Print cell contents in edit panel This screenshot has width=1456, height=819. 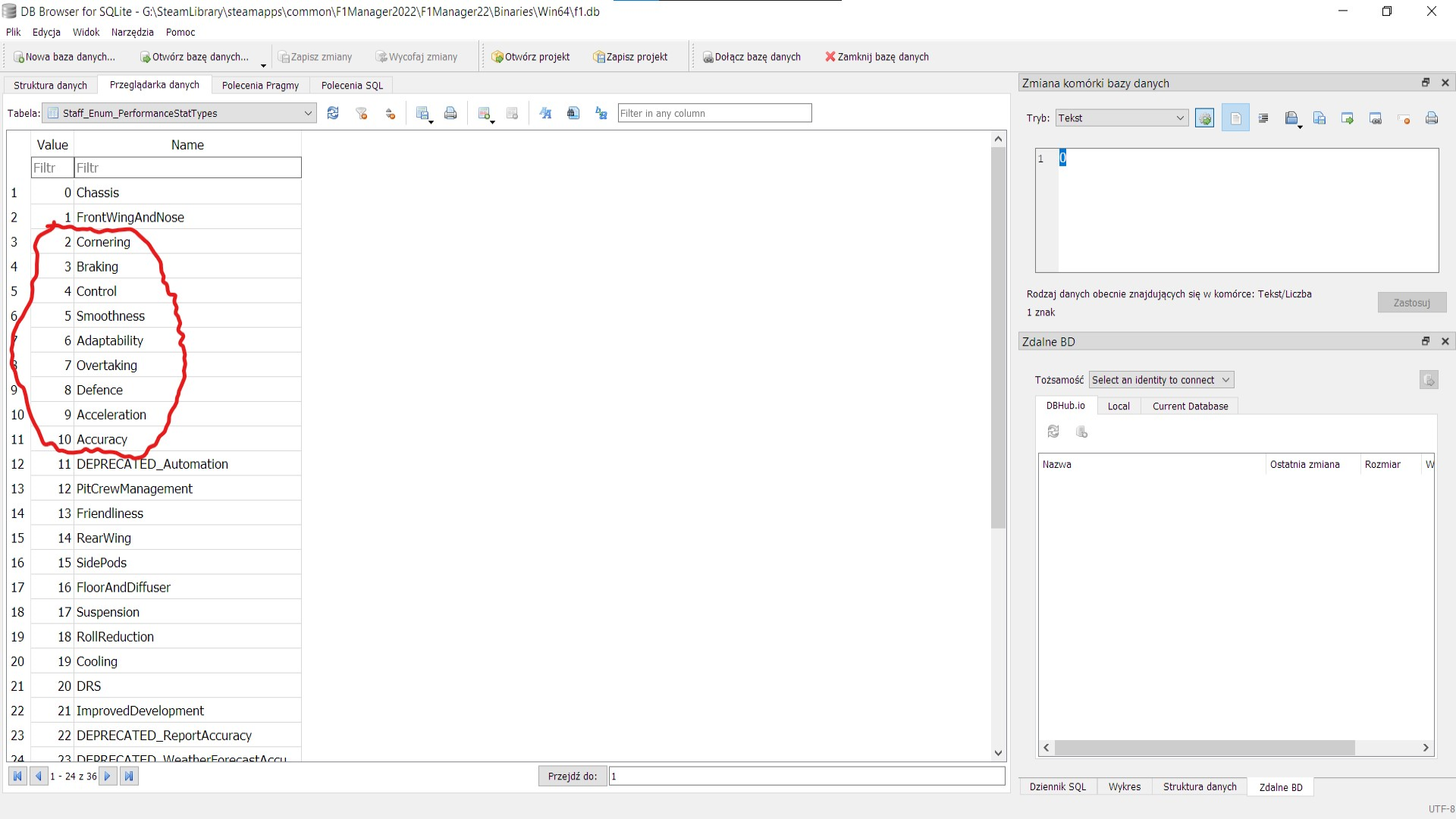point(1432,118)
